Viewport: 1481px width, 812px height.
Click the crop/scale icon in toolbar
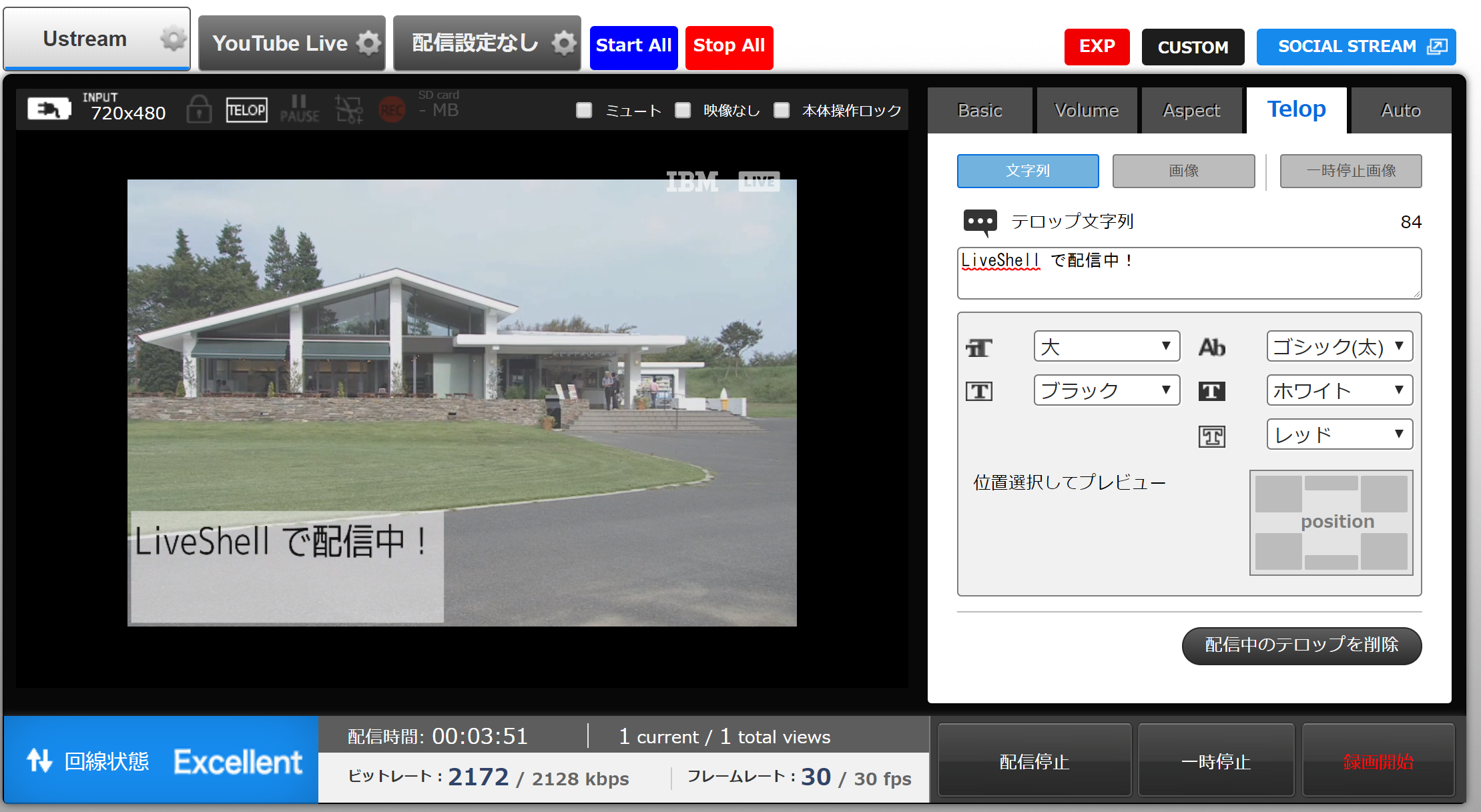(348, 109)
